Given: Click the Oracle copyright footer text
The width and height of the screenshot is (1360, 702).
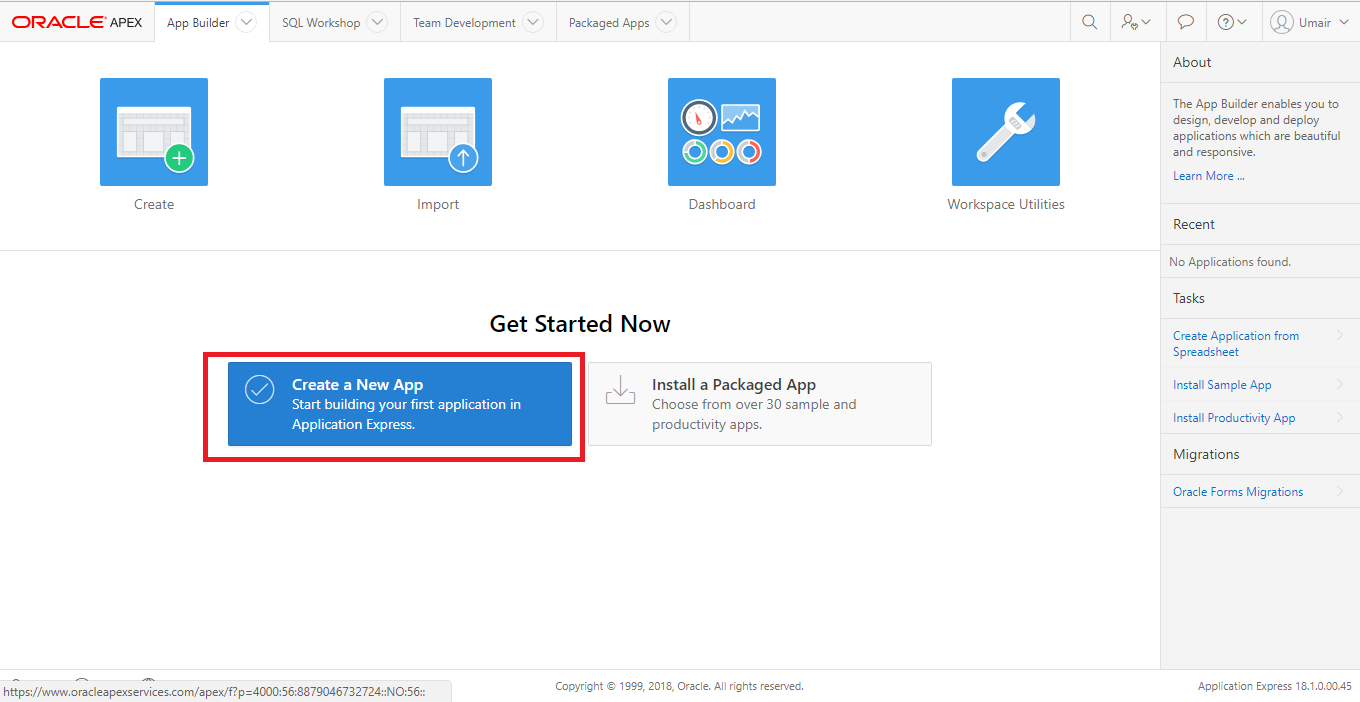Looking at the screenshot, I should pyautogui.click(x=679, y=686).
